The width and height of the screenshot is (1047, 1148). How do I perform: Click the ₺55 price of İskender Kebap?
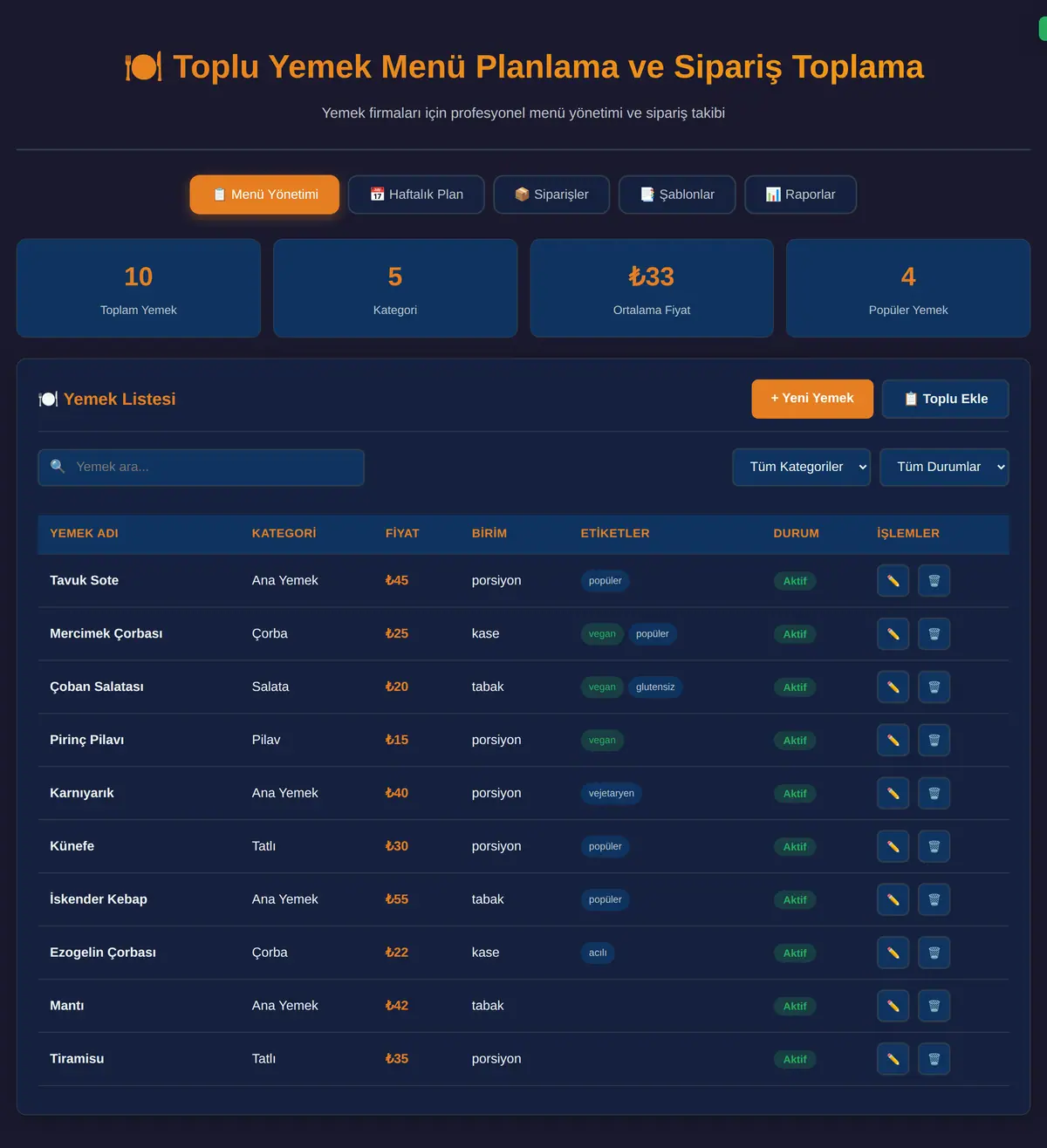(x=397, y=899)
